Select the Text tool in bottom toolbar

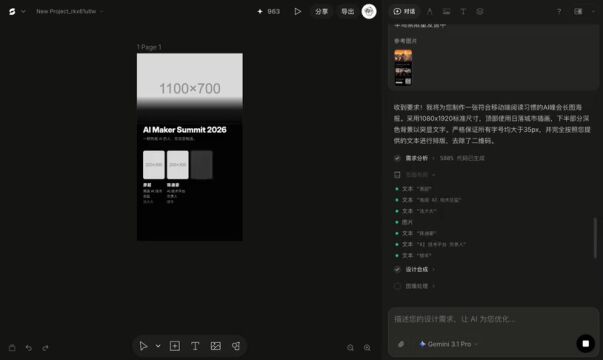(195, 346)
